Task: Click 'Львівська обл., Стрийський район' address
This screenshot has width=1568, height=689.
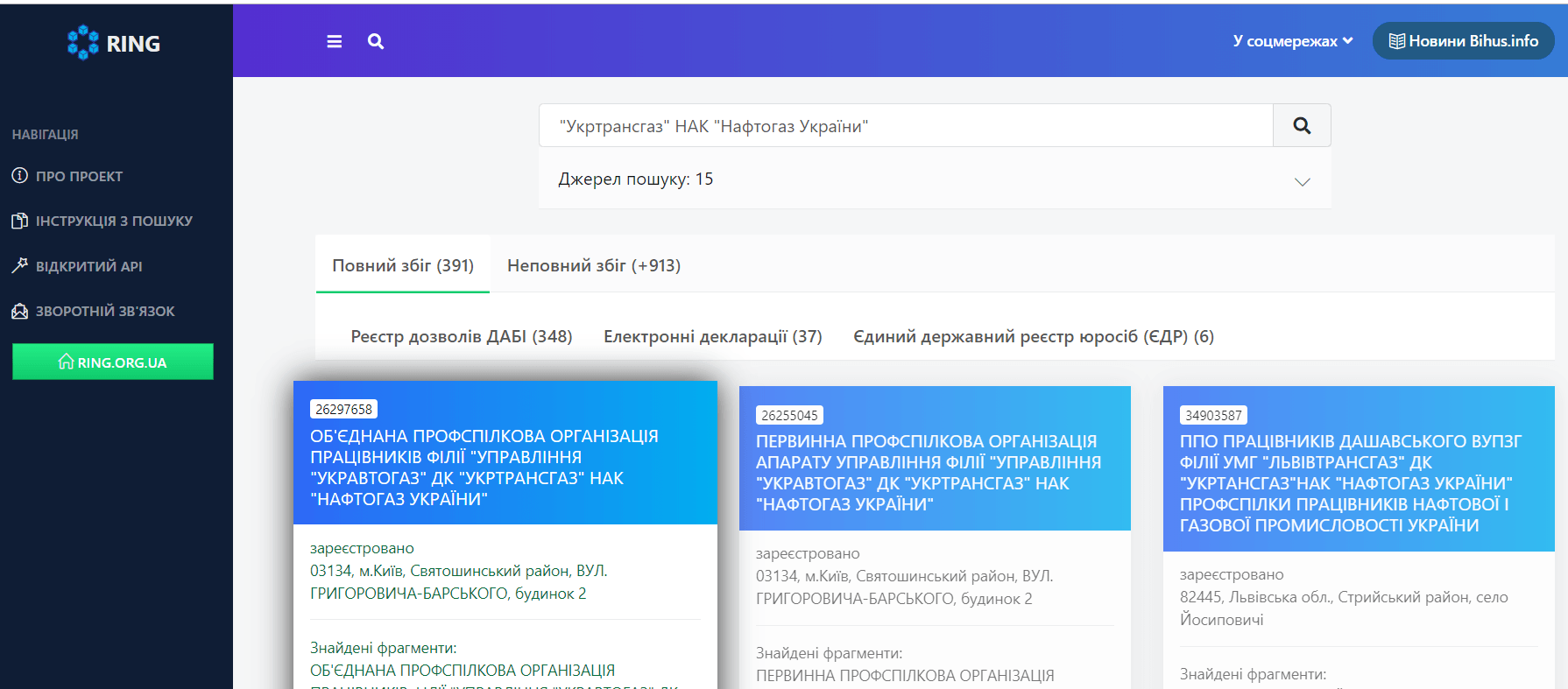Action: [x=1344, y=608]
